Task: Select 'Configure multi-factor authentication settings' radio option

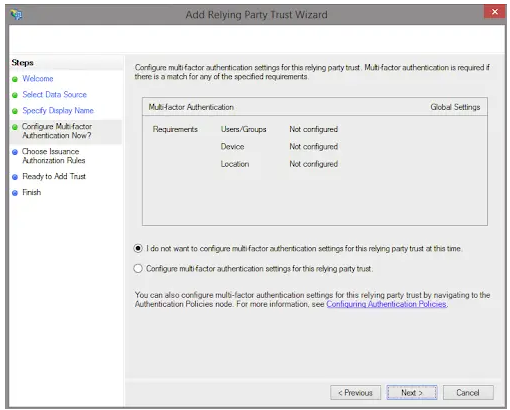Action: pos(138,269)
